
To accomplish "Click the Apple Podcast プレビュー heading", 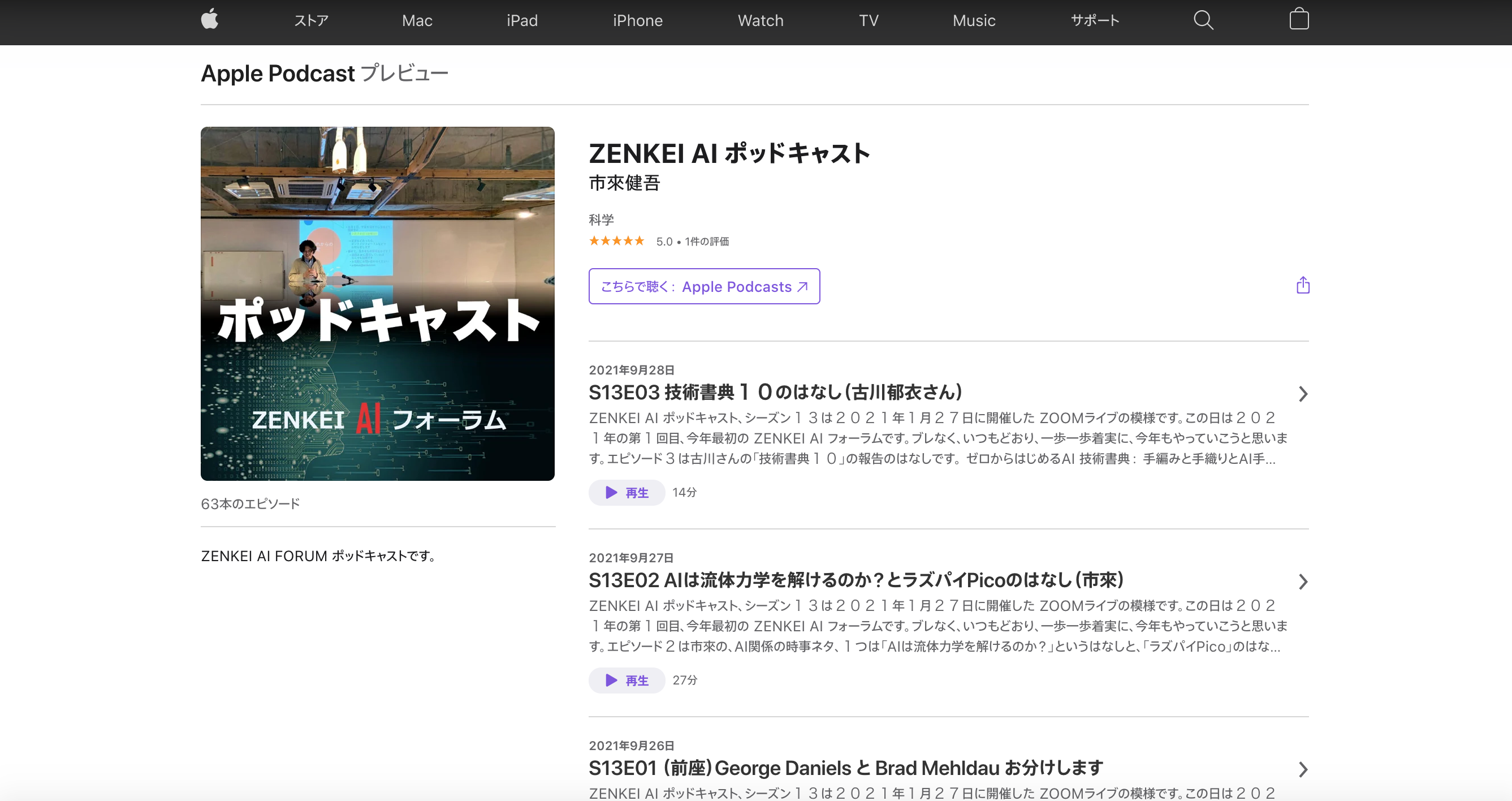I will (324, 74).
